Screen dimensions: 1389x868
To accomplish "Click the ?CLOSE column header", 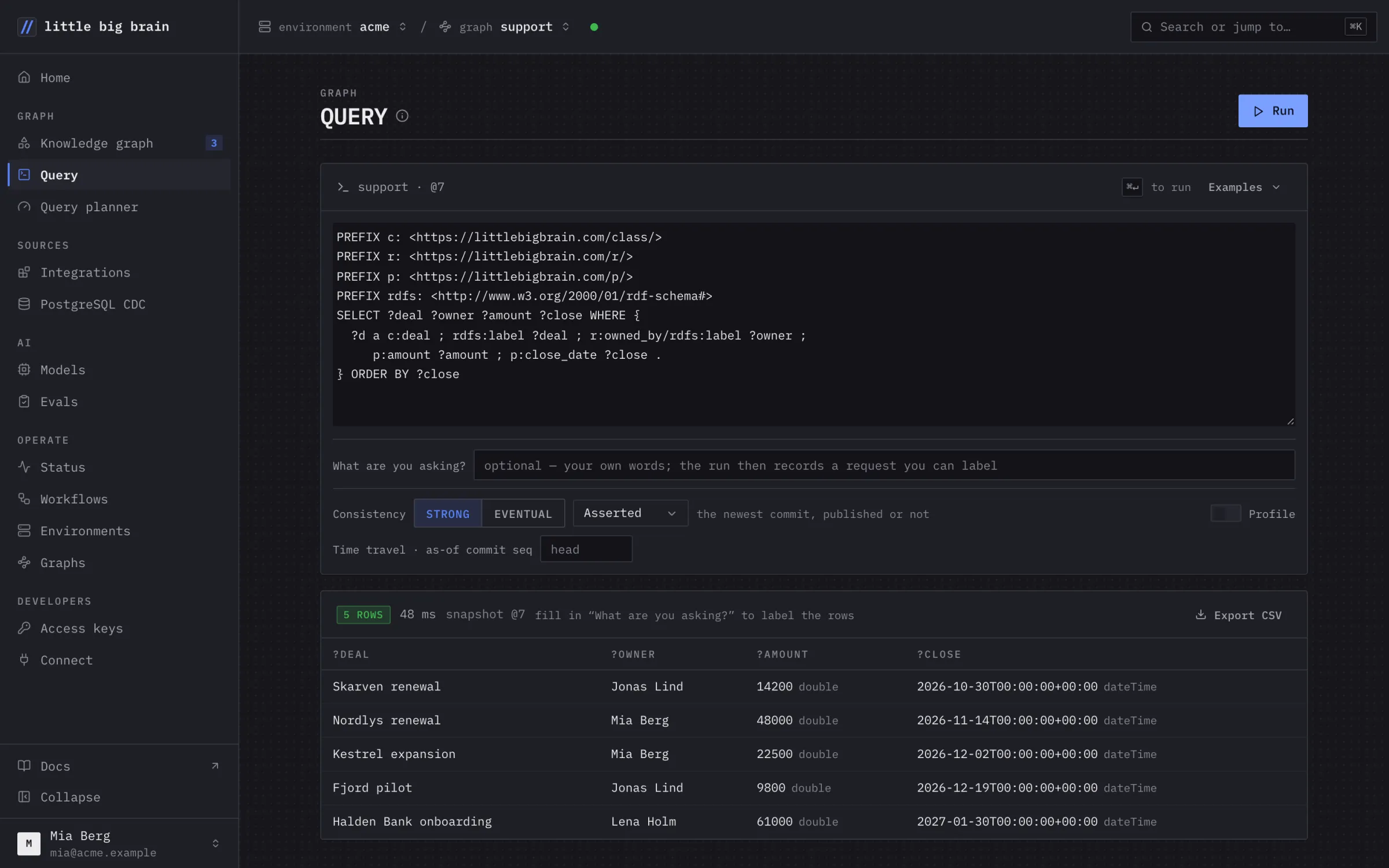I will click(939, 654).
